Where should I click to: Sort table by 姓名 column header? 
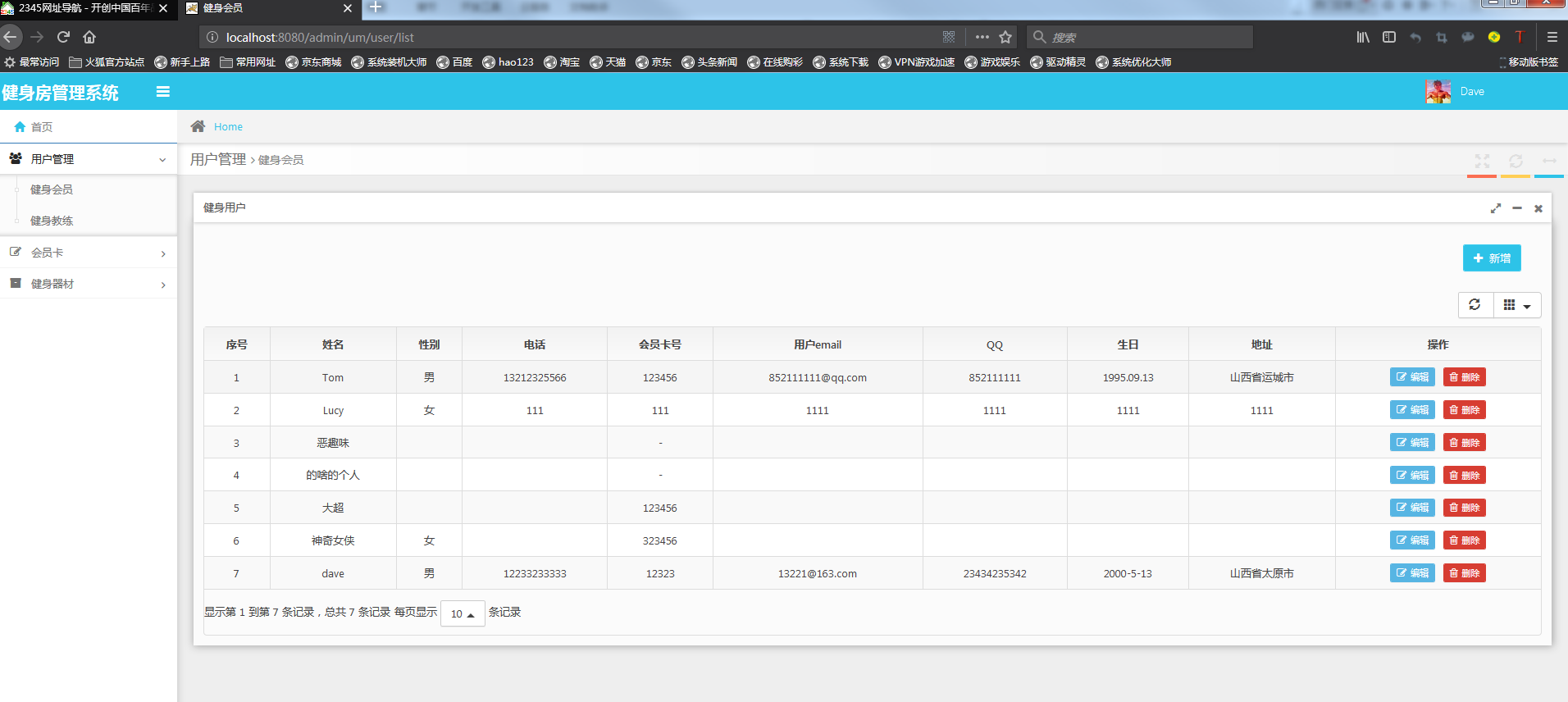[x=333, y=344]
